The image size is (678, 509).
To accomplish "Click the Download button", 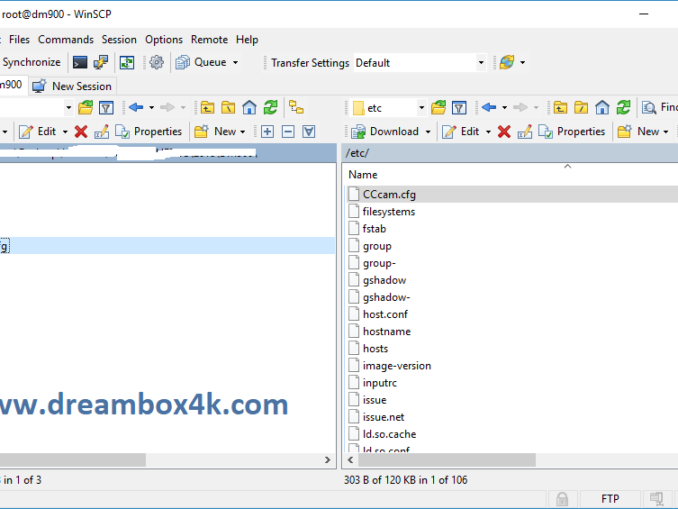I will point(385,131).
